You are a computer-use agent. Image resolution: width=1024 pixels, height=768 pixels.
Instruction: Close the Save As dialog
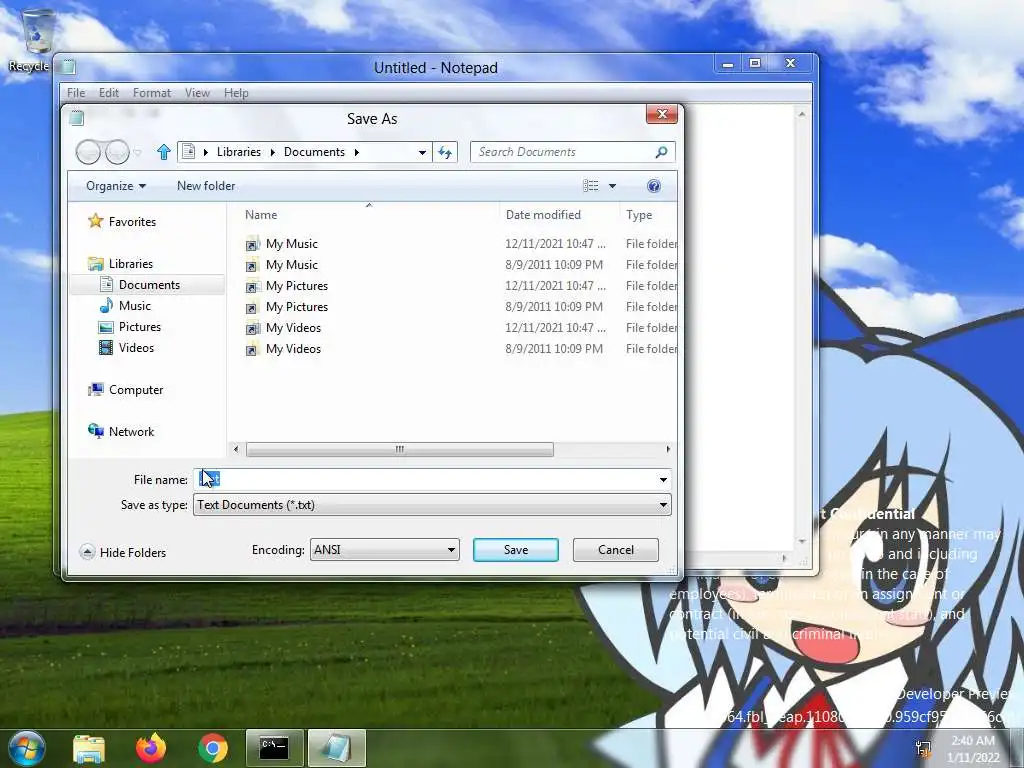[662, 114]
